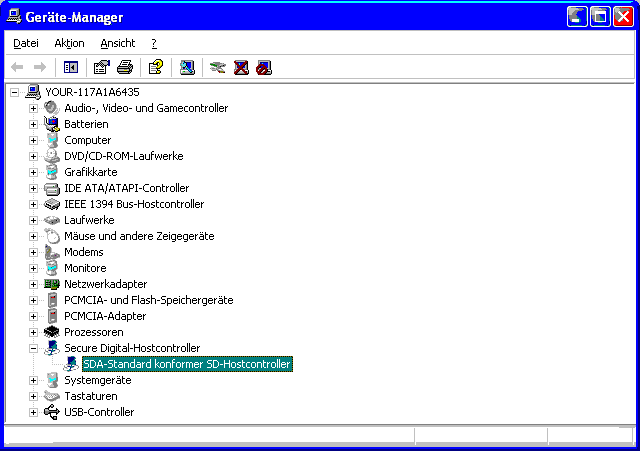Click the Tastaturen keyboard icon
The height and width of the screenshot is (451, 640).
point(52,396)
